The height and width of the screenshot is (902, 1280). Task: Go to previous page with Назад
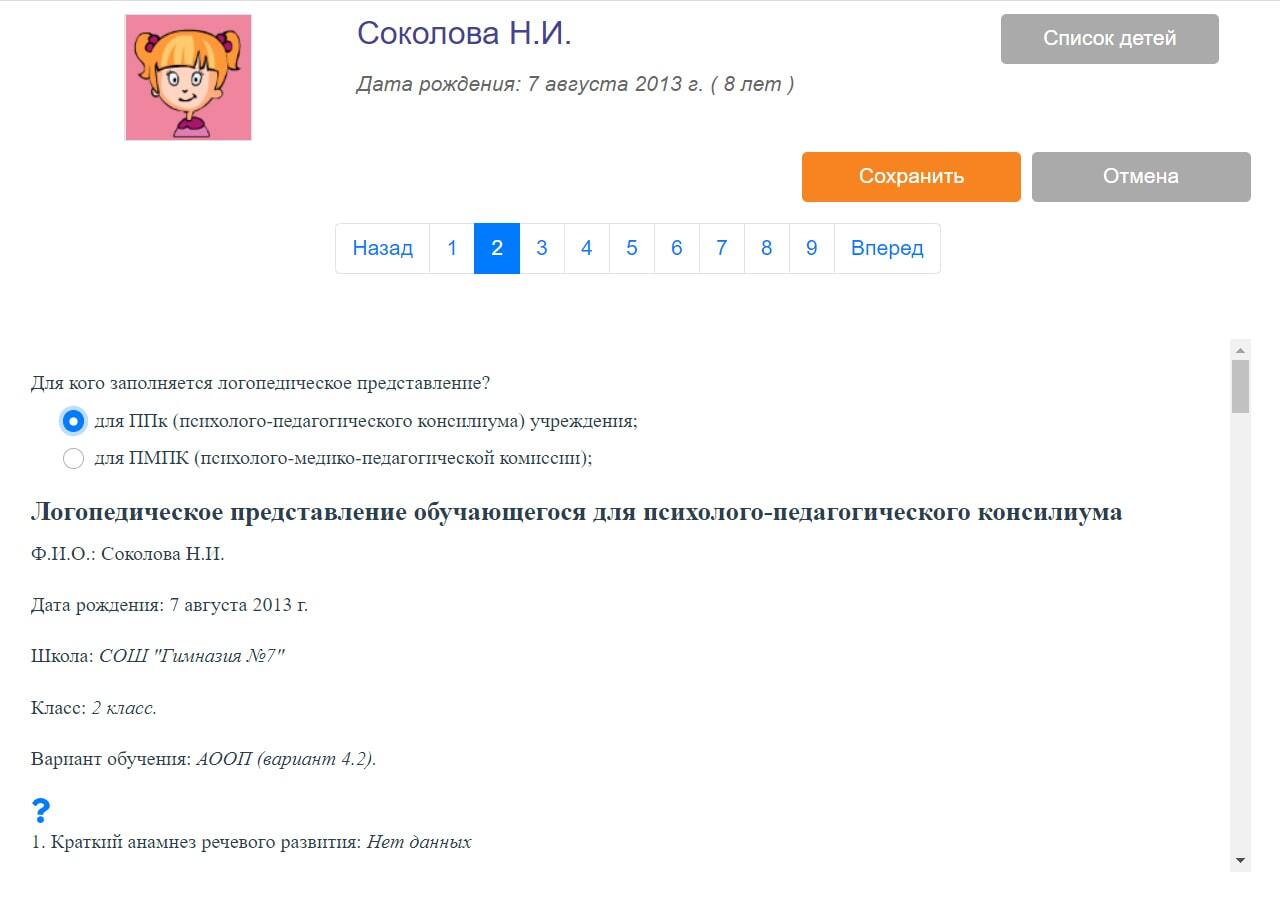382,248
